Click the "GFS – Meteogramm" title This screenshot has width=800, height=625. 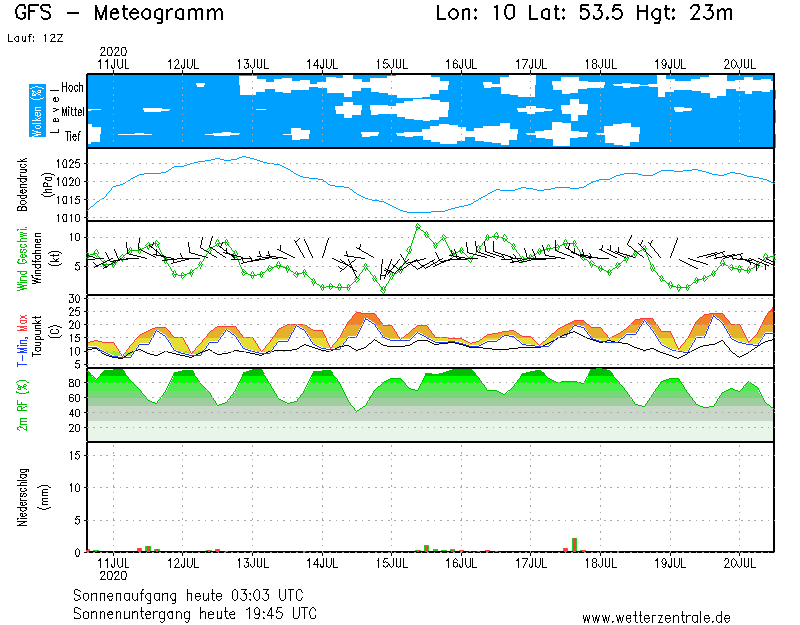(x=119, y=13)
